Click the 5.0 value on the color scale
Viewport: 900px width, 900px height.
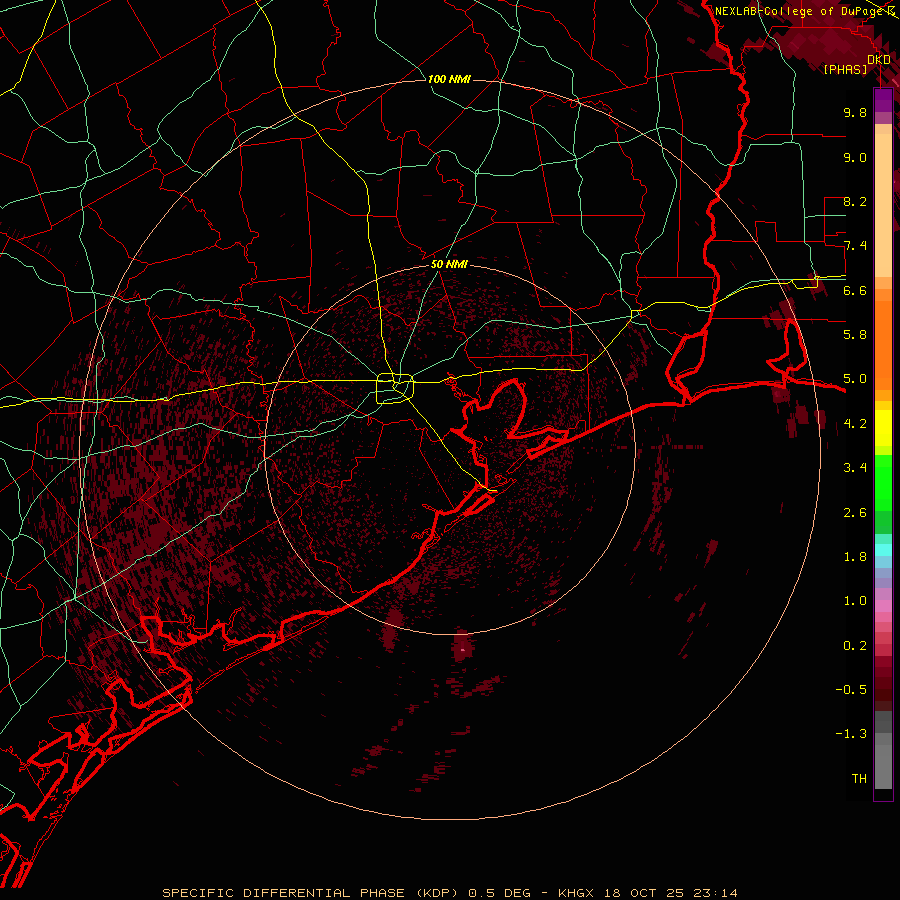pyautogui.click(x=855, y=379)
